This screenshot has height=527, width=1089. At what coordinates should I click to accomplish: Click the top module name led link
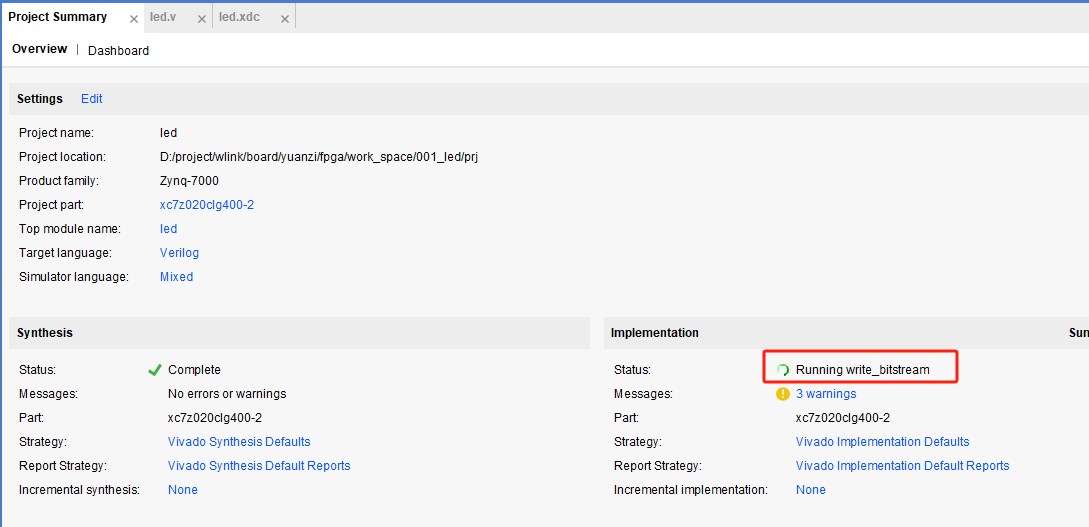(x=168, y=229)
